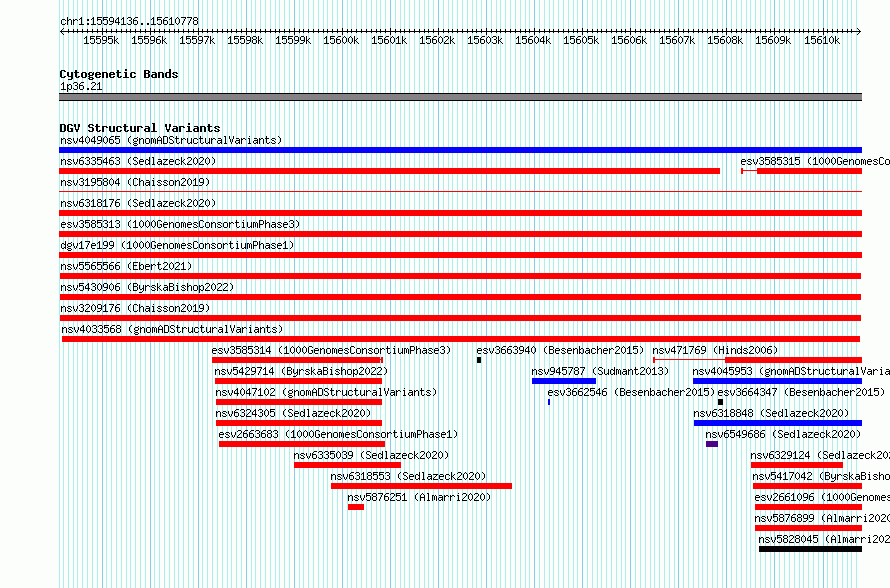Select nsv6549686 Sedlazeck2020 label
Viewport: 890px width, 588px height.
click(783, 434)
